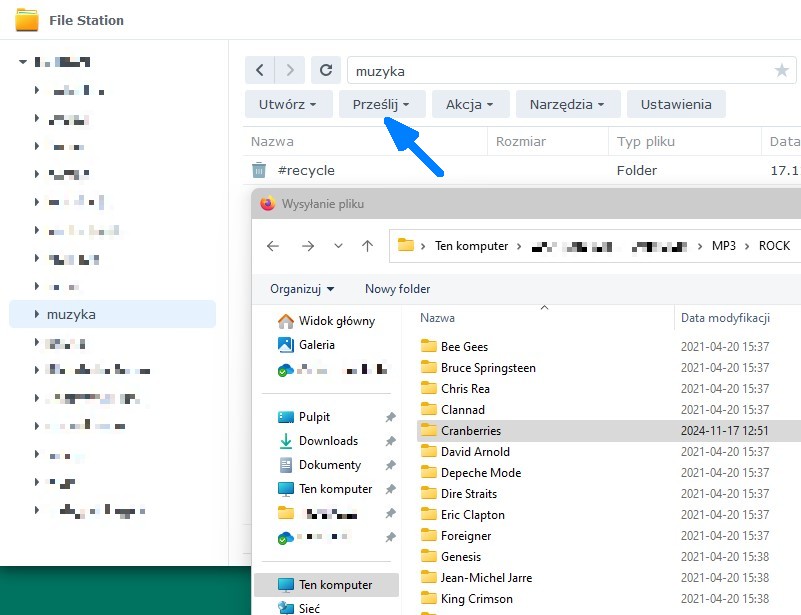Screen dimensions: 801x615
Task: Open the Organizuj dropdown in file dialog
Action: [x=302, y=289]
